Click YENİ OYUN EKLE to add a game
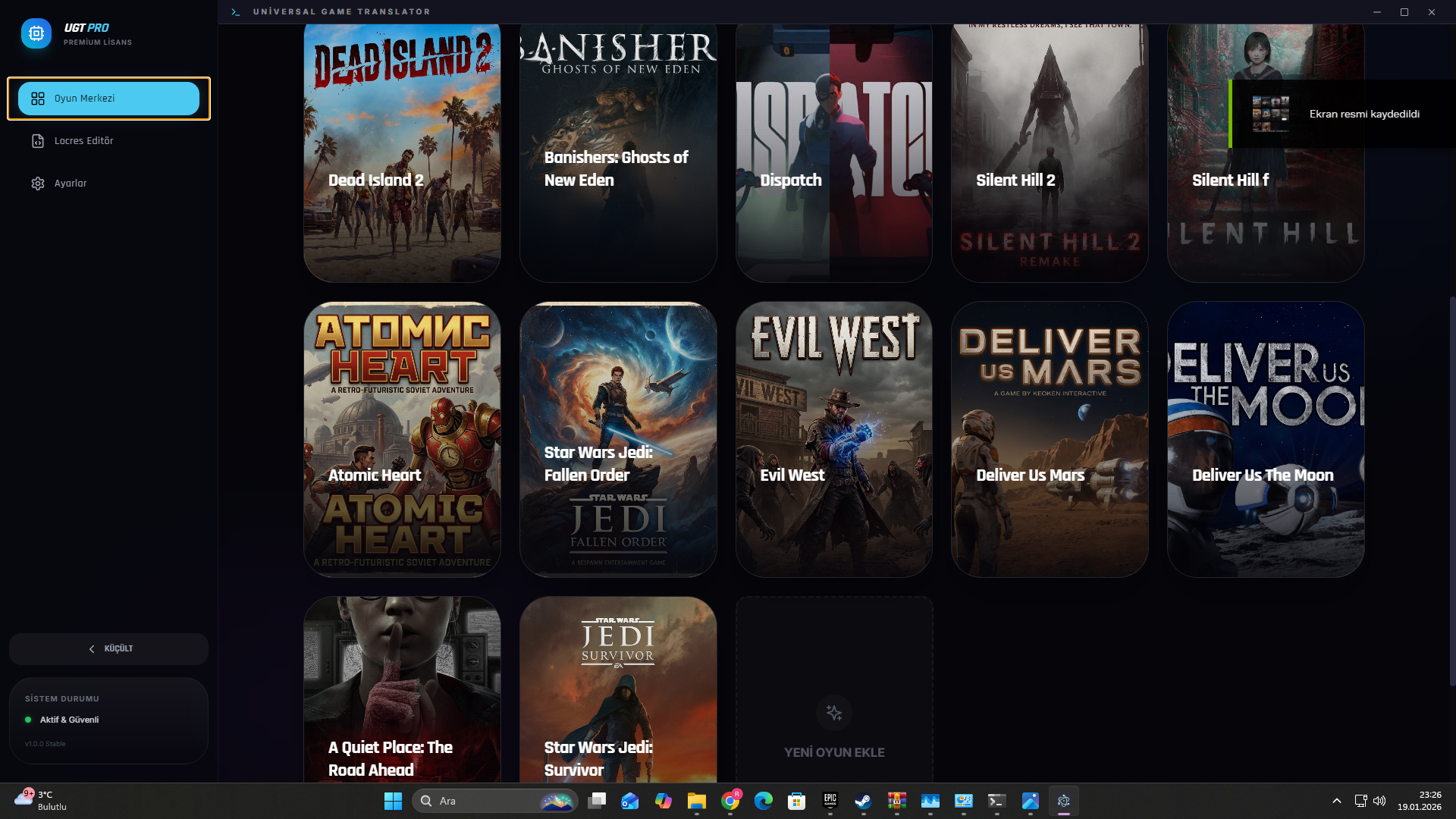Screen dimensions: 1456x819 pos(834,689)
